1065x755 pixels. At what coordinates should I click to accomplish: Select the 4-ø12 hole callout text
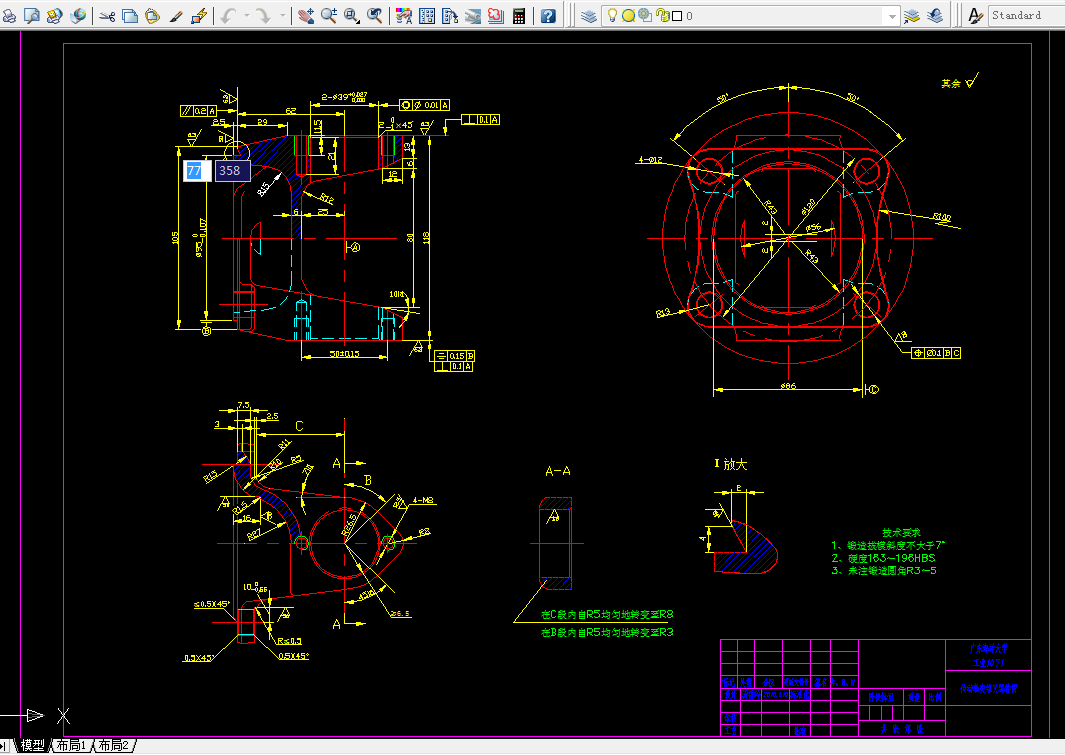650,160
